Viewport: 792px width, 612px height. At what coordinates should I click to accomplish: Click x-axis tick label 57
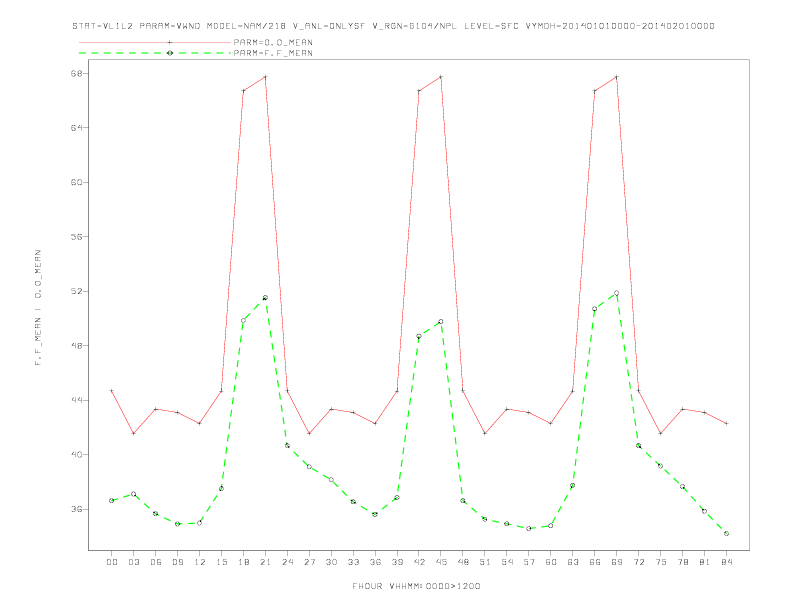coord(529,562)
